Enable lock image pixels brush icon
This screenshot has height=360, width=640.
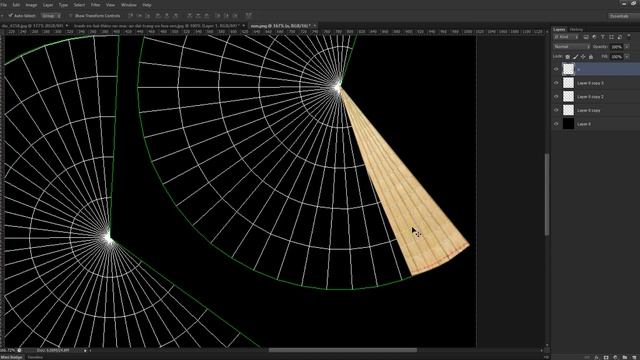point(576,57)
